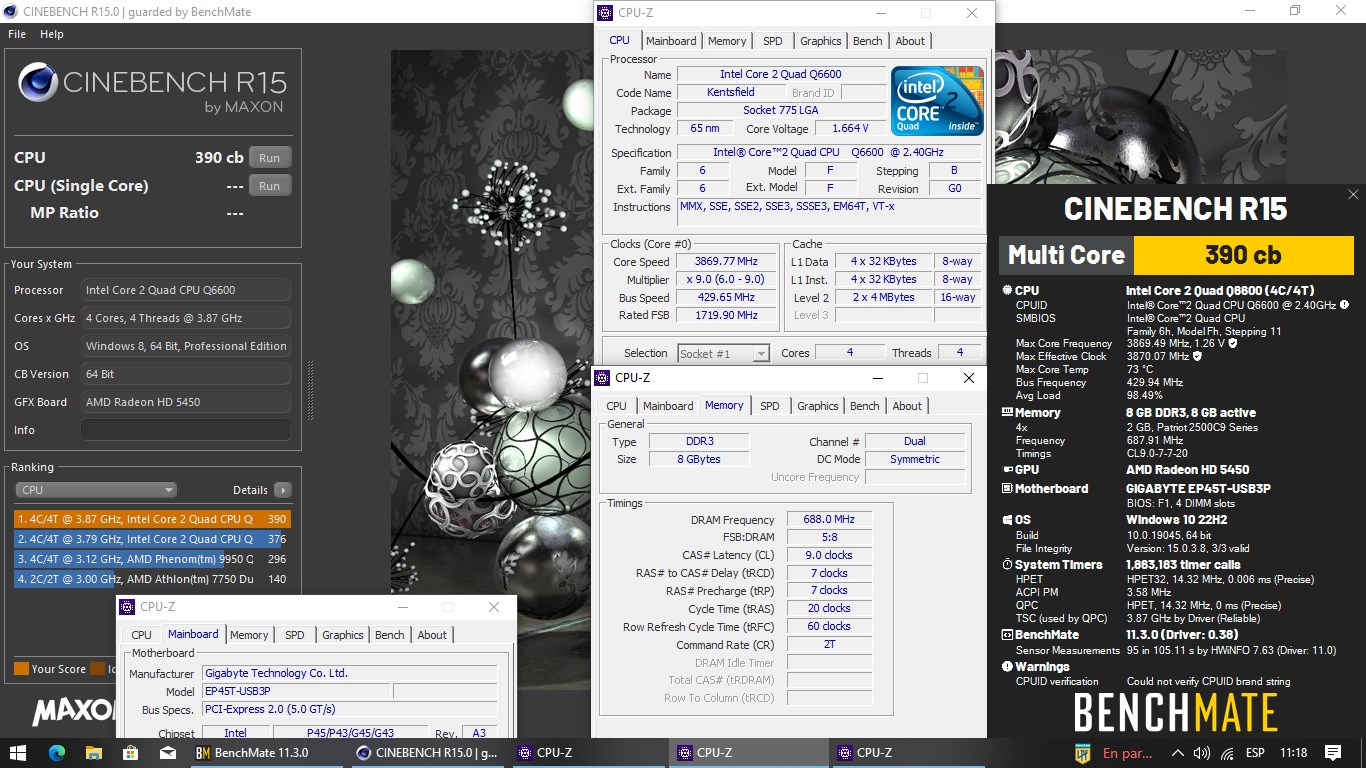
Task: Open the Mail app from the taskbar
Action: coord(168,753)
